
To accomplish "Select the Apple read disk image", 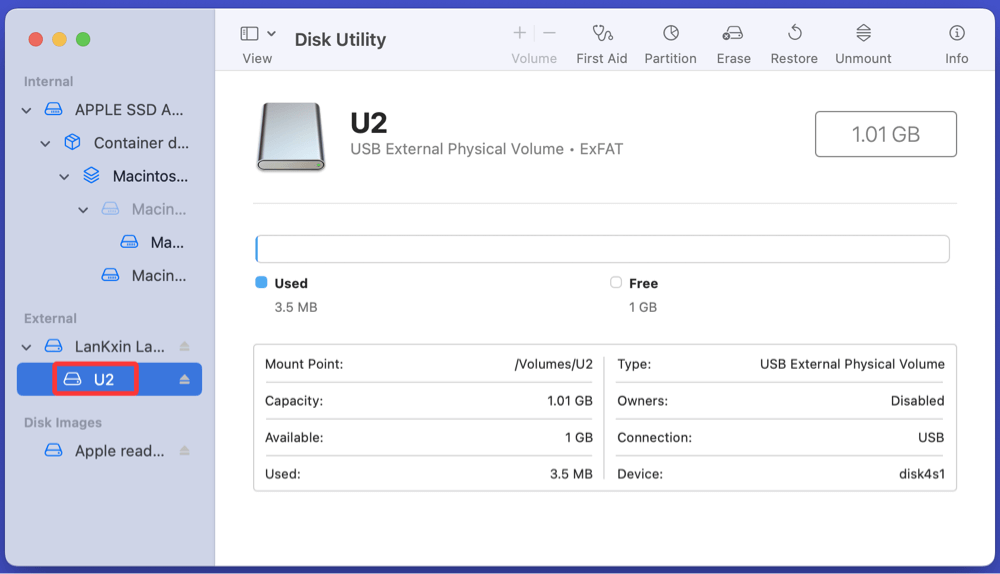I will [118, 451].
